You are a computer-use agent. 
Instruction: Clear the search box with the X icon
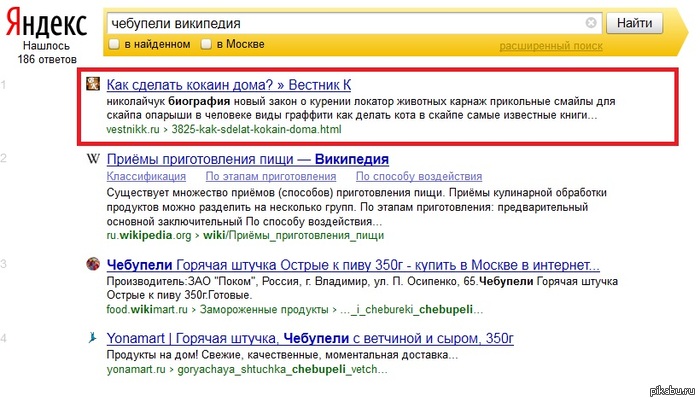(x=591, y=22)
